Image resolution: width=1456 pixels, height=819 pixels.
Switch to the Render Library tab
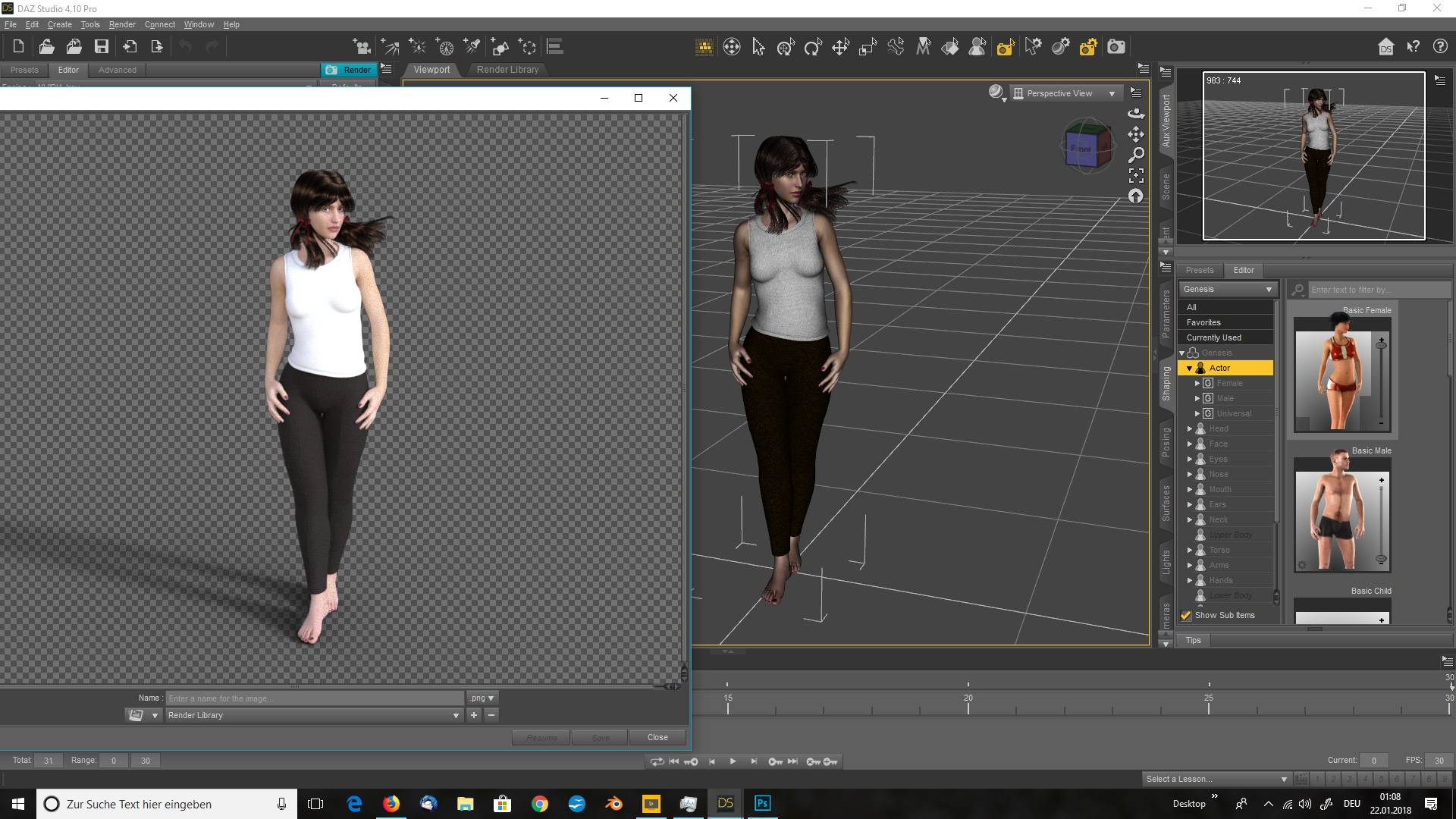(x=507, y=69)
